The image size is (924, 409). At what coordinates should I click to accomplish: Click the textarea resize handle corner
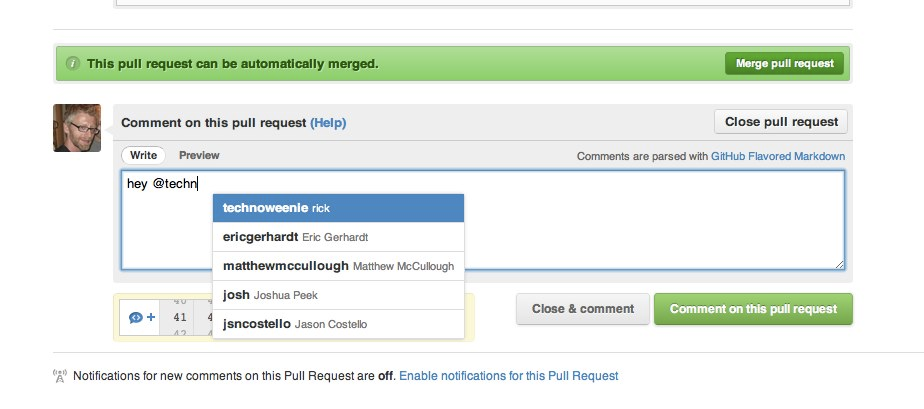[x=839, y=265]
